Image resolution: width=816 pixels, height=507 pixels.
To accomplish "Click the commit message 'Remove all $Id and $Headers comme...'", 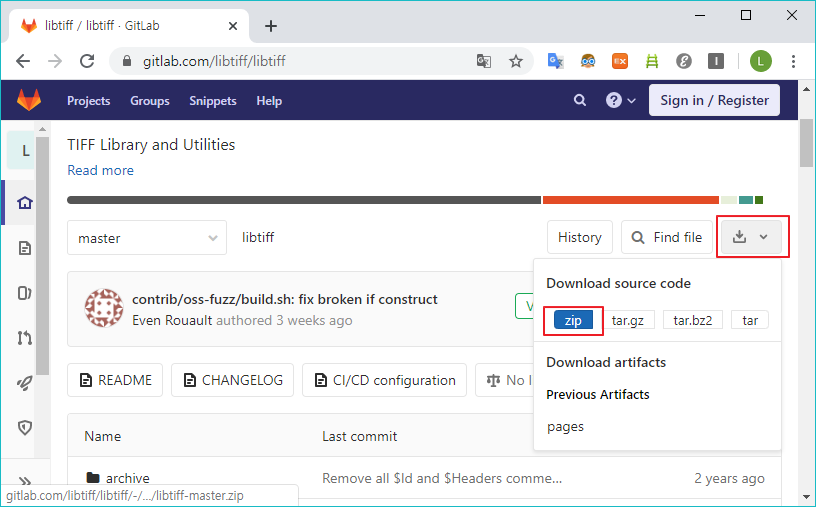I will pos(442,478).
